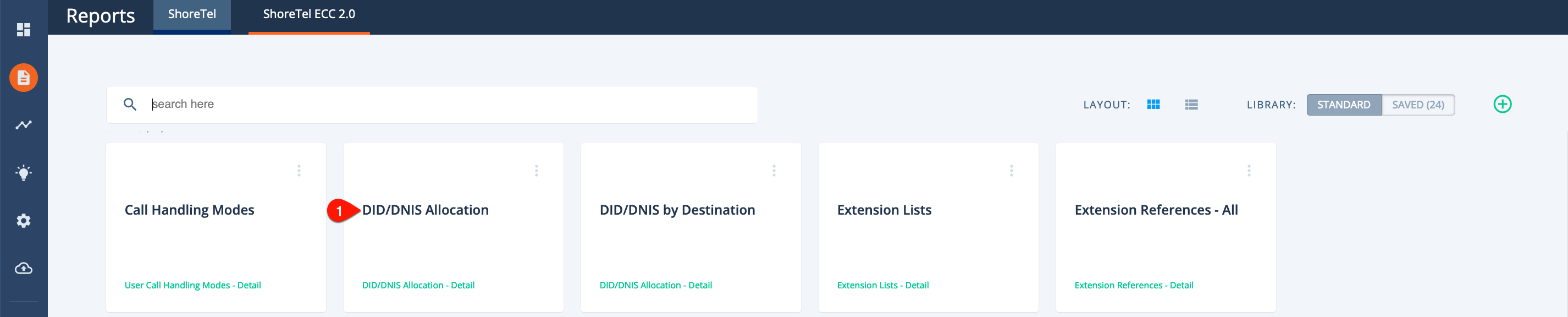
Task: Open the settings gear icon
Action: 24,221
